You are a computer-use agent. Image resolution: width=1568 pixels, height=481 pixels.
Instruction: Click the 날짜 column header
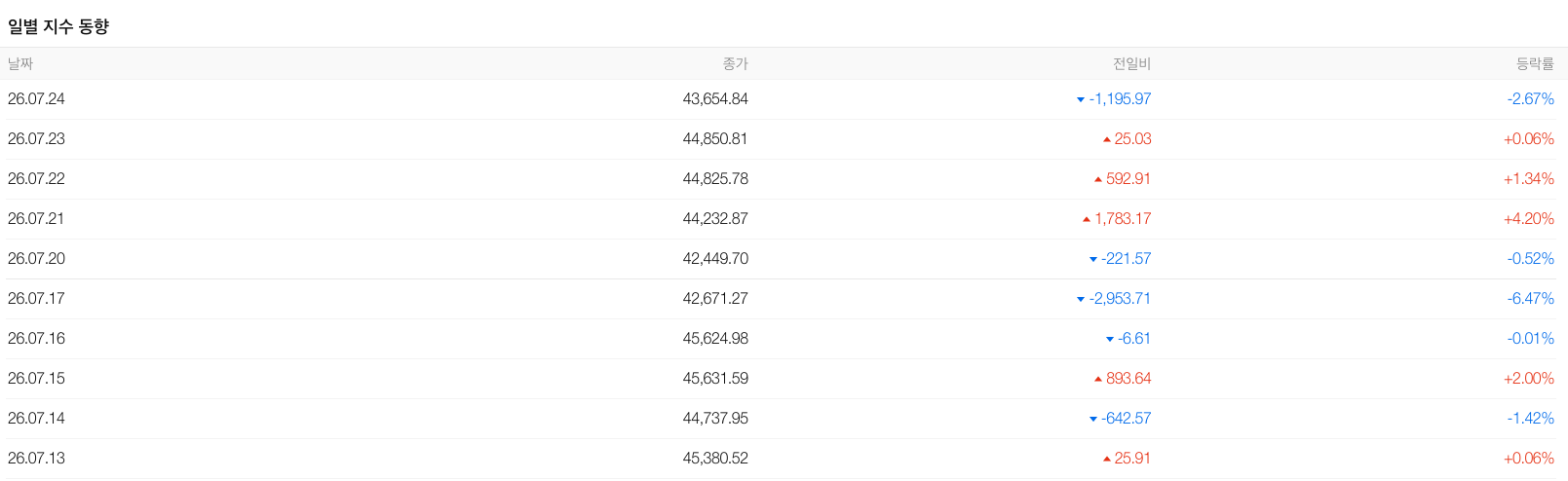(20, 63)
